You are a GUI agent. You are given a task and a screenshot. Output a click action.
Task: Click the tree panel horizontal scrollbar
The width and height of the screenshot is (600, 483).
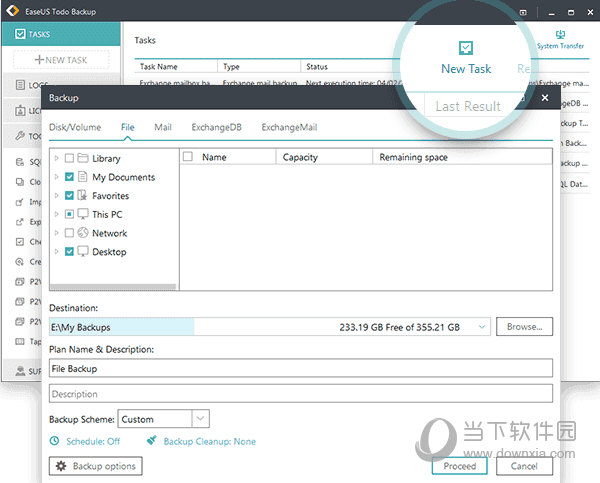point(113,287)
